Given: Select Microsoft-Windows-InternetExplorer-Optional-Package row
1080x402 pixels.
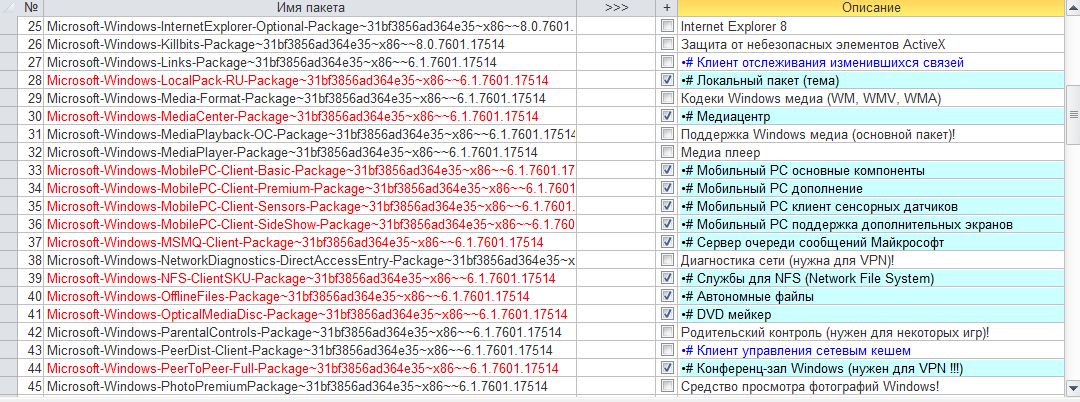Looking at the screenshot, I should pyautogui.click(x=311, y=26).
